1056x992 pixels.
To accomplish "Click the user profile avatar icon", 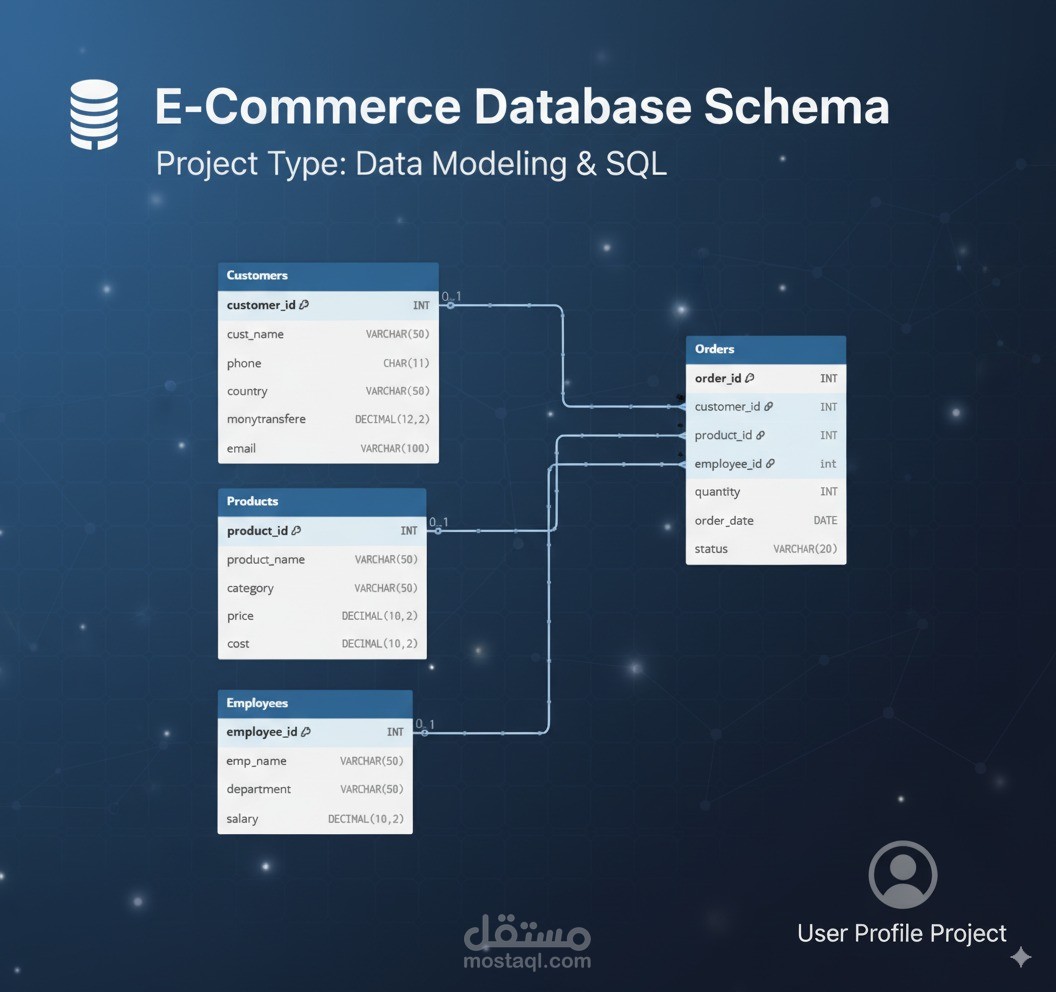I will coord(902,873).
